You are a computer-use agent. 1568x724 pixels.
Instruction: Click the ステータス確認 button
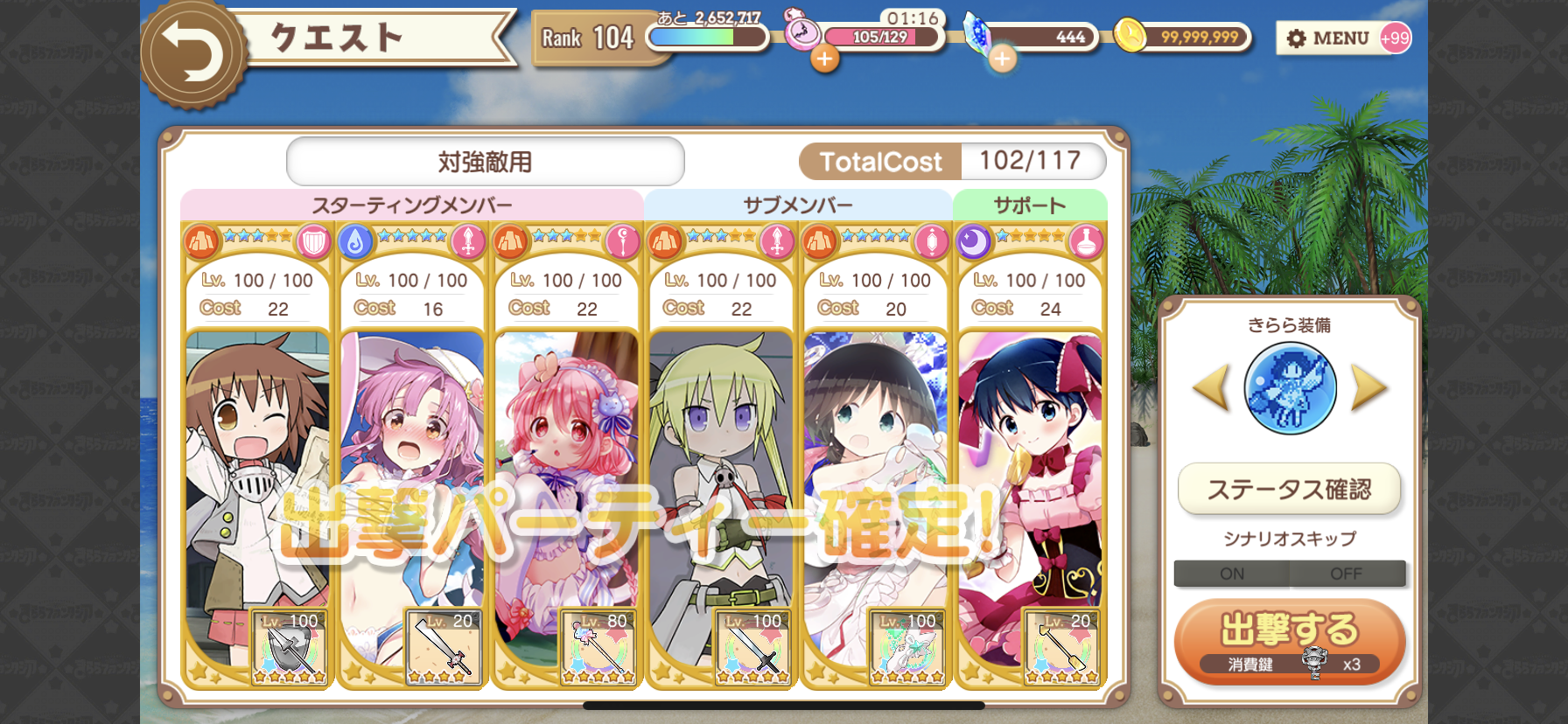(1290, 489)
